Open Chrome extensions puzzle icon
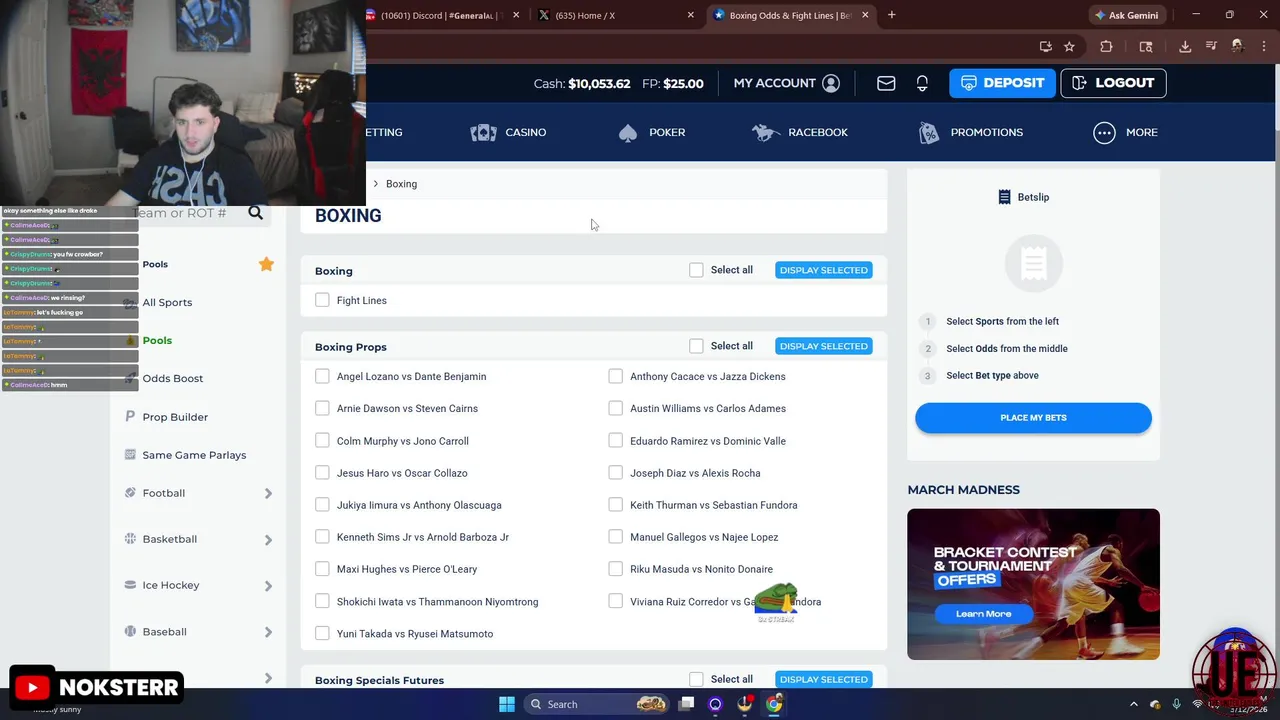Image resolution: width=1280 pixels, height=720 pixels. [1106, 46]
